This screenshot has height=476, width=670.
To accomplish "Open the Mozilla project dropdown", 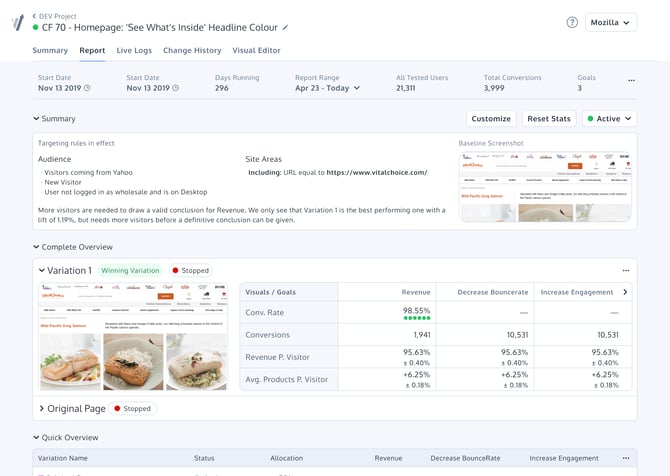I will (611, 23).
